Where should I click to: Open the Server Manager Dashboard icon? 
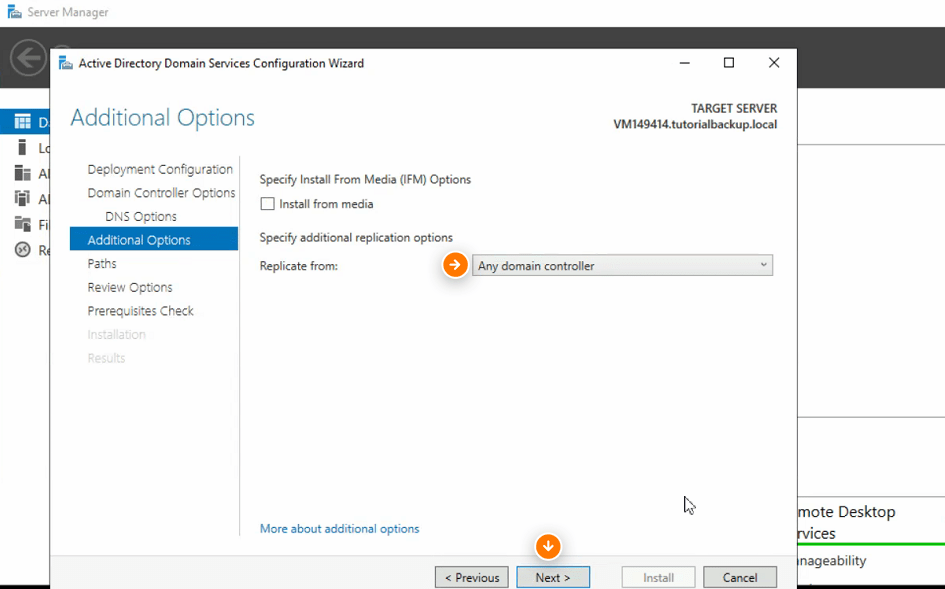22,121
